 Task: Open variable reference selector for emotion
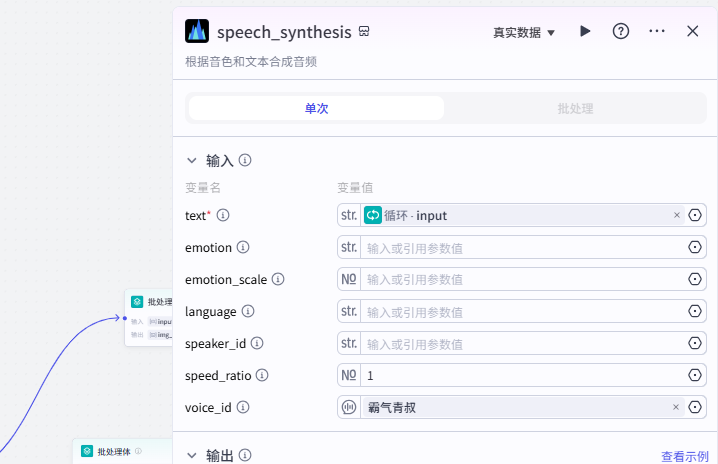[695, 247]
